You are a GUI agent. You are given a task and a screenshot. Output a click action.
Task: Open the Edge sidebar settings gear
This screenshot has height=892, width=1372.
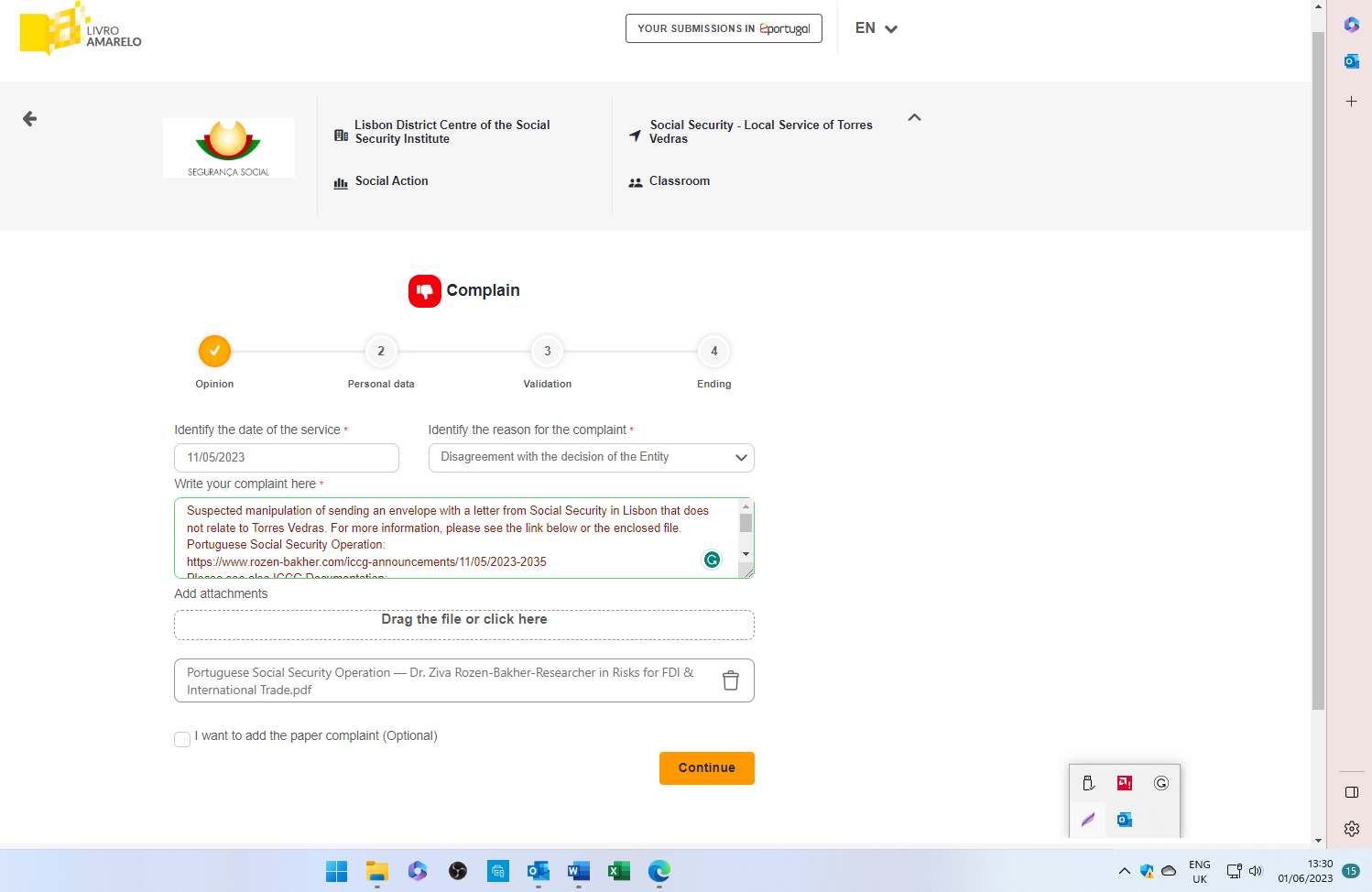1351,829
